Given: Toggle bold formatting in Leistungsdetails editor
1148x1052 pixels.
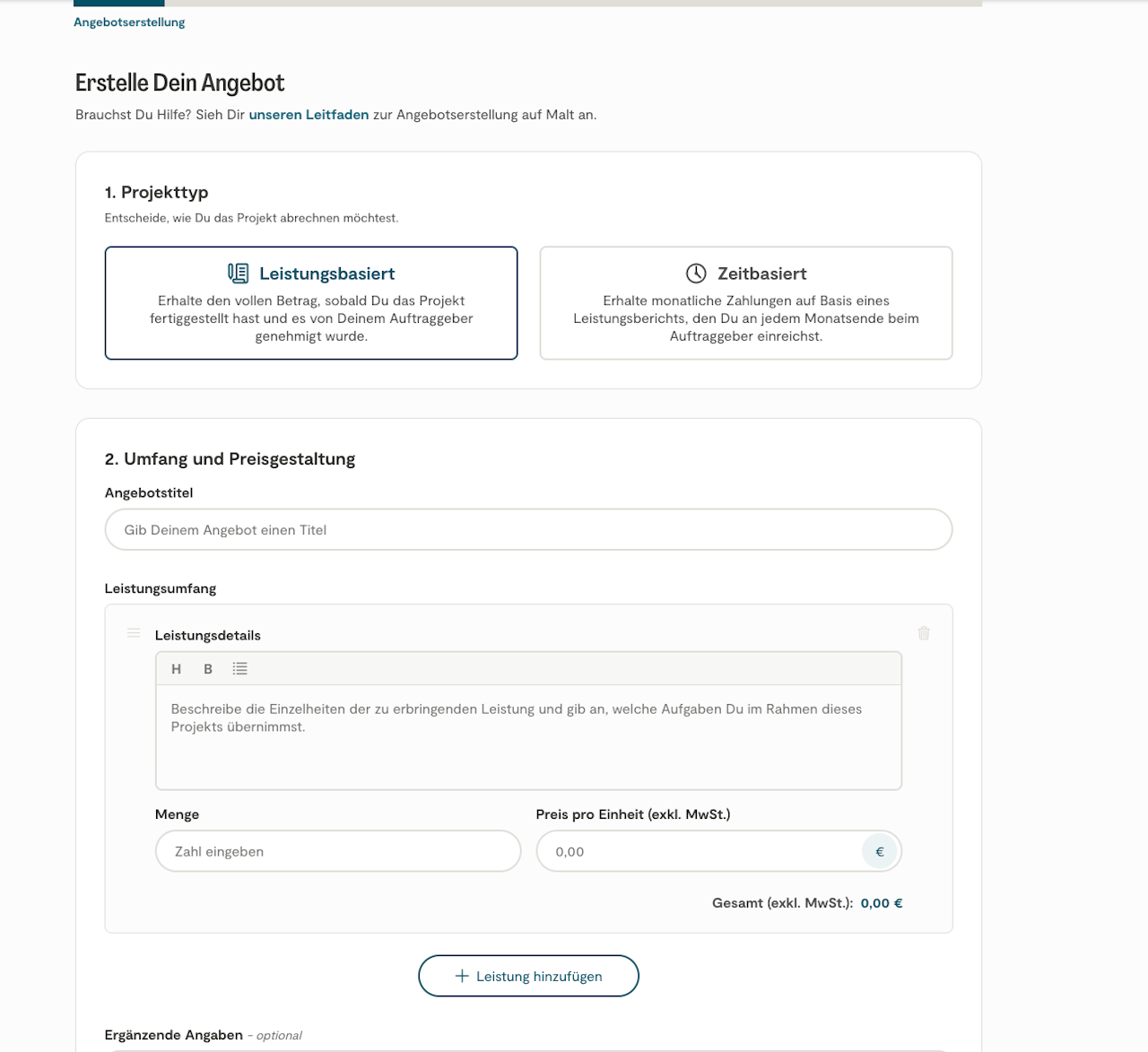Looking at the screenshot, I should coord(208,669).
